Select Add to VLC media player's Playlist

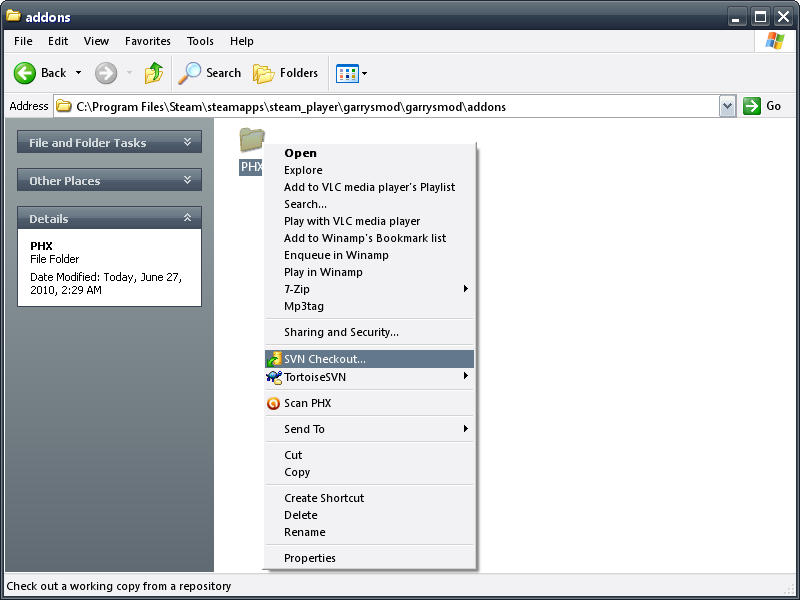369,187
